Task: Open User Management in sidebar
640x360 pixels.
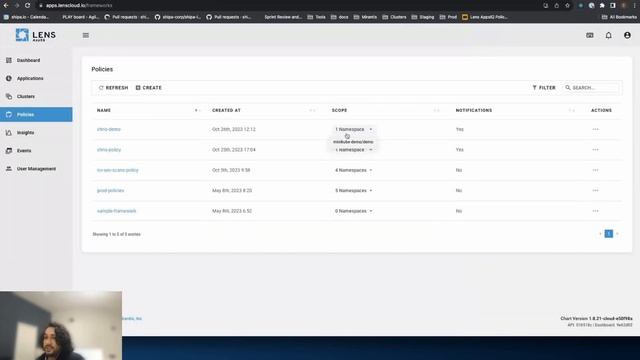Action: click(36, 169)
